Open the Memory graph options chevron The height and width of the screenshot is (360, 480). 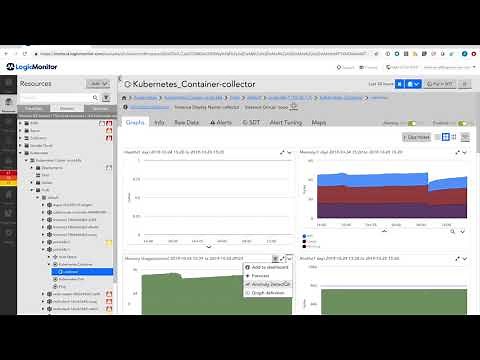(x=465, y=152)
